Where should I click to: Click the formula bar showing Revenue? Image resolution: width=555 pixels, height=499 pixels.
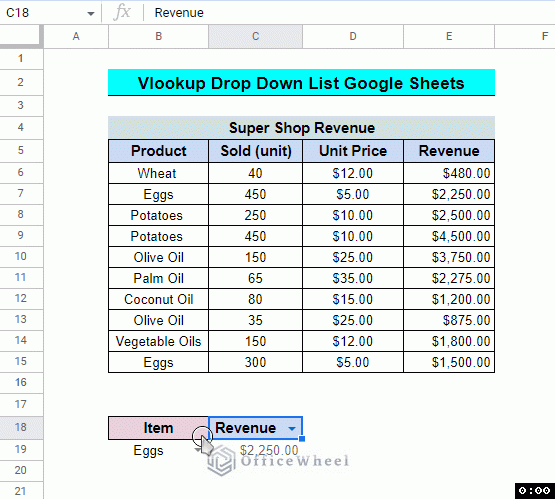click(349, 13)
